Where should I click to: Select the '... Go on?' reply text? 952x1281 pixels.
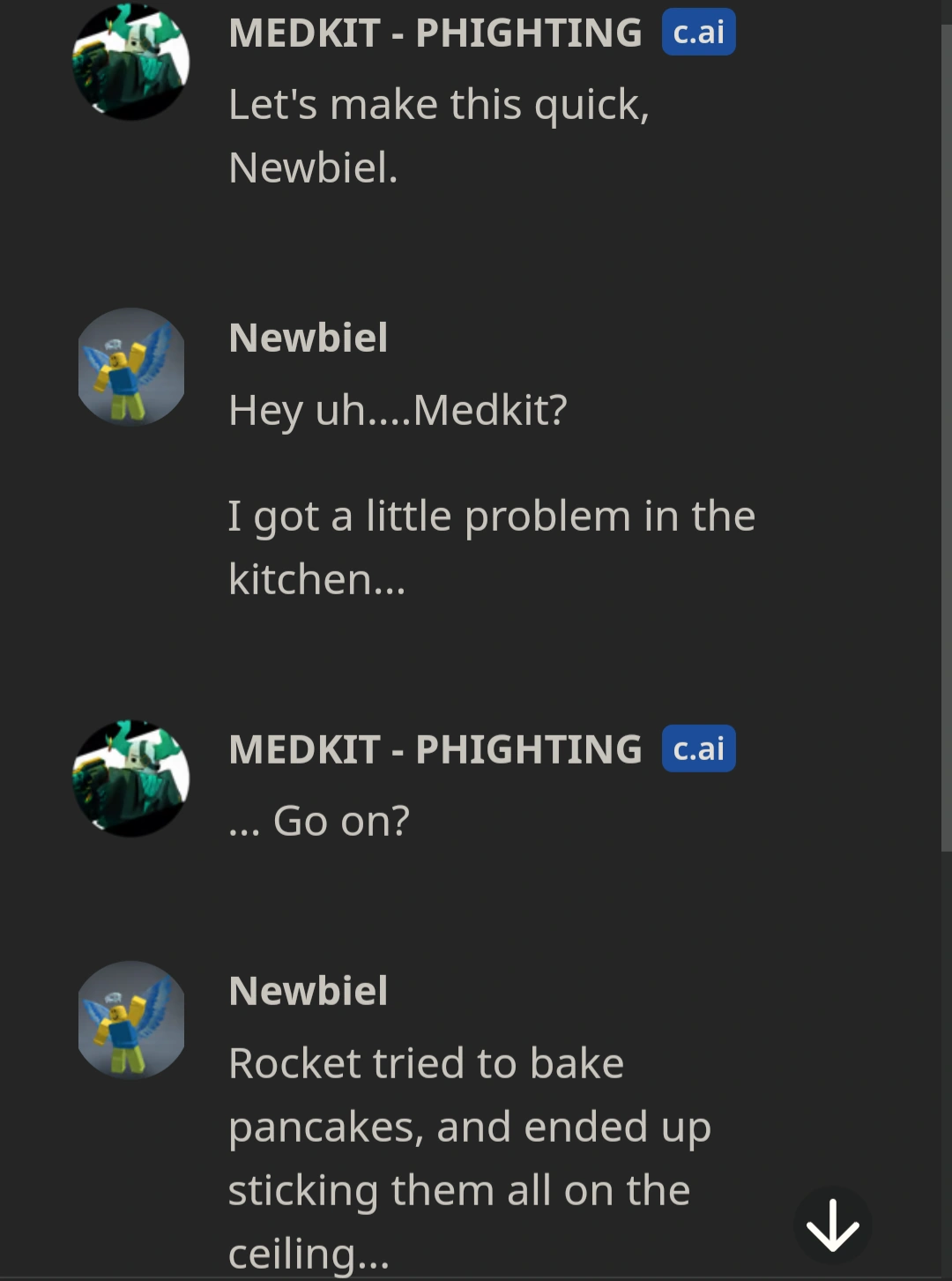(x=321, y=821)
